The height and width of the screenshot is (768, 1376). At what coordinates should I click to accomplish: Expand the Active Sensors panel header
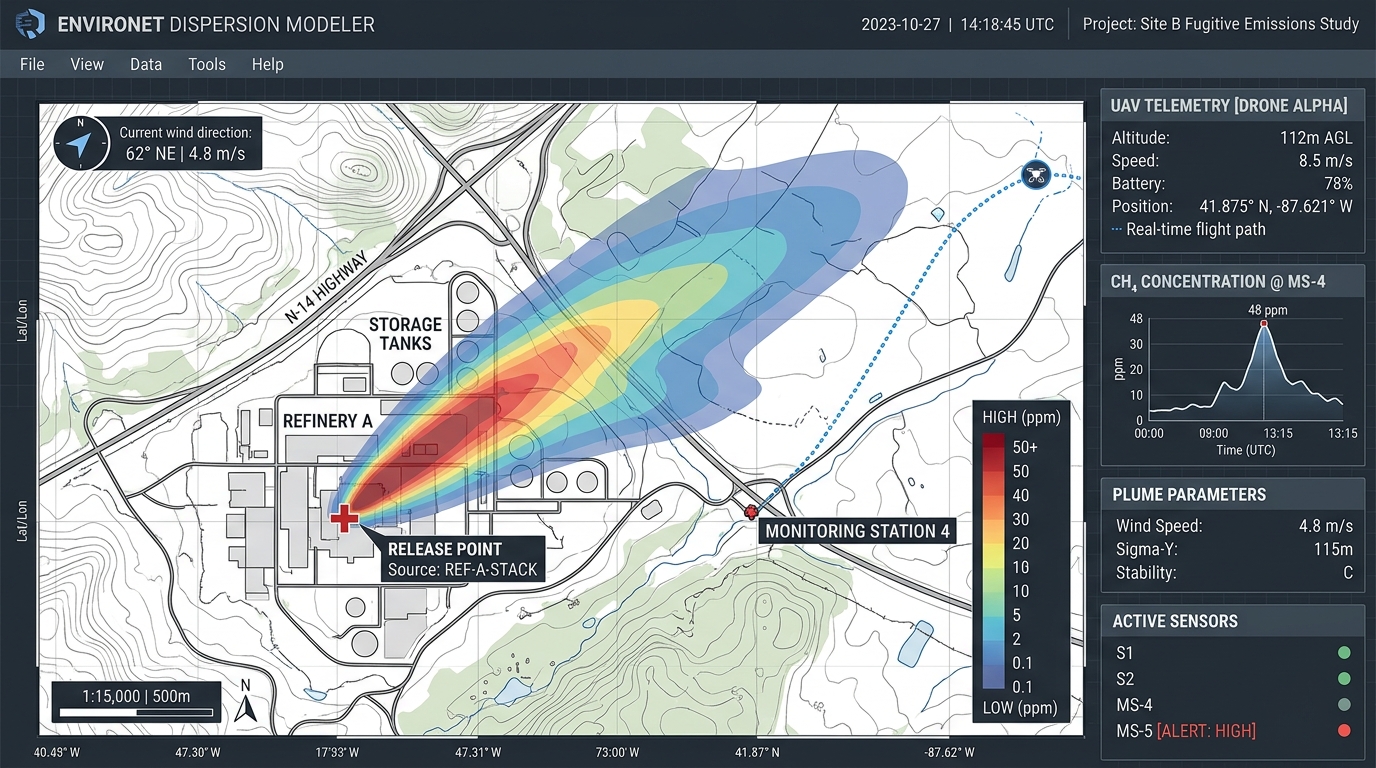coord(1232,621)
